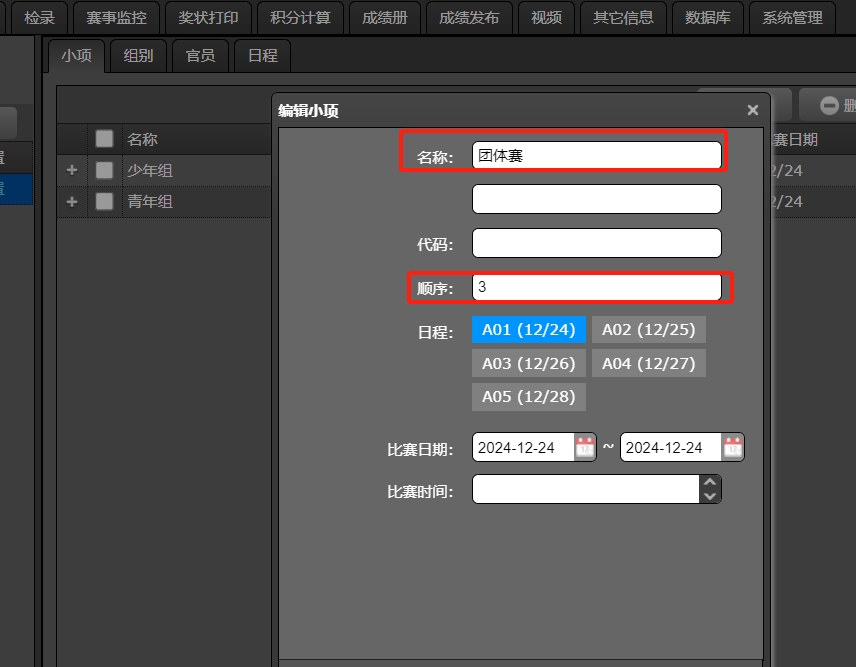Click the 代码 input field
856x667 pixels.
[x=596, y=243]
